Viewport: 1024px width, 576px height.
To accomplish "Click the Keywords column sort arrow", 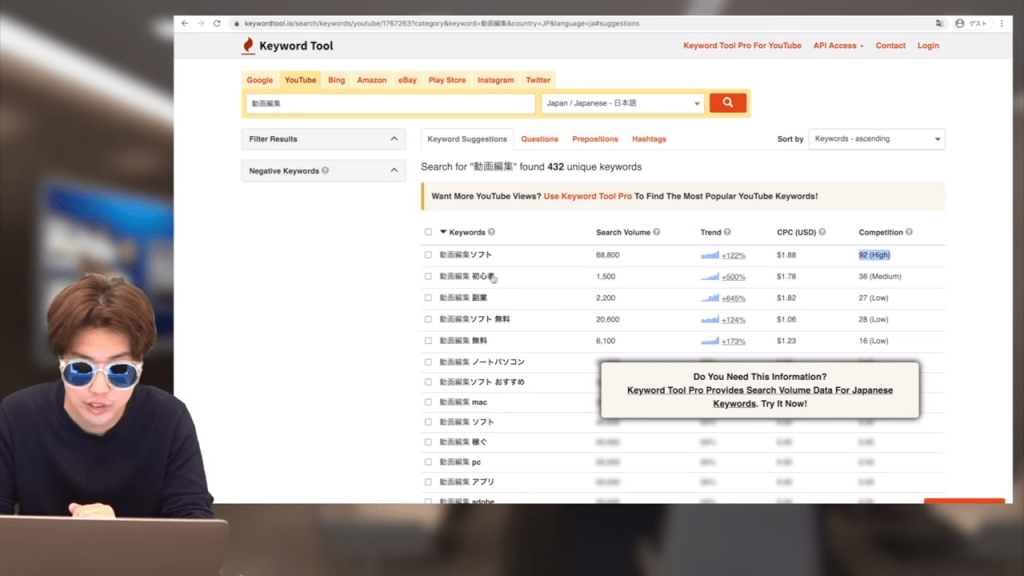I will click(x=443, y=232).
